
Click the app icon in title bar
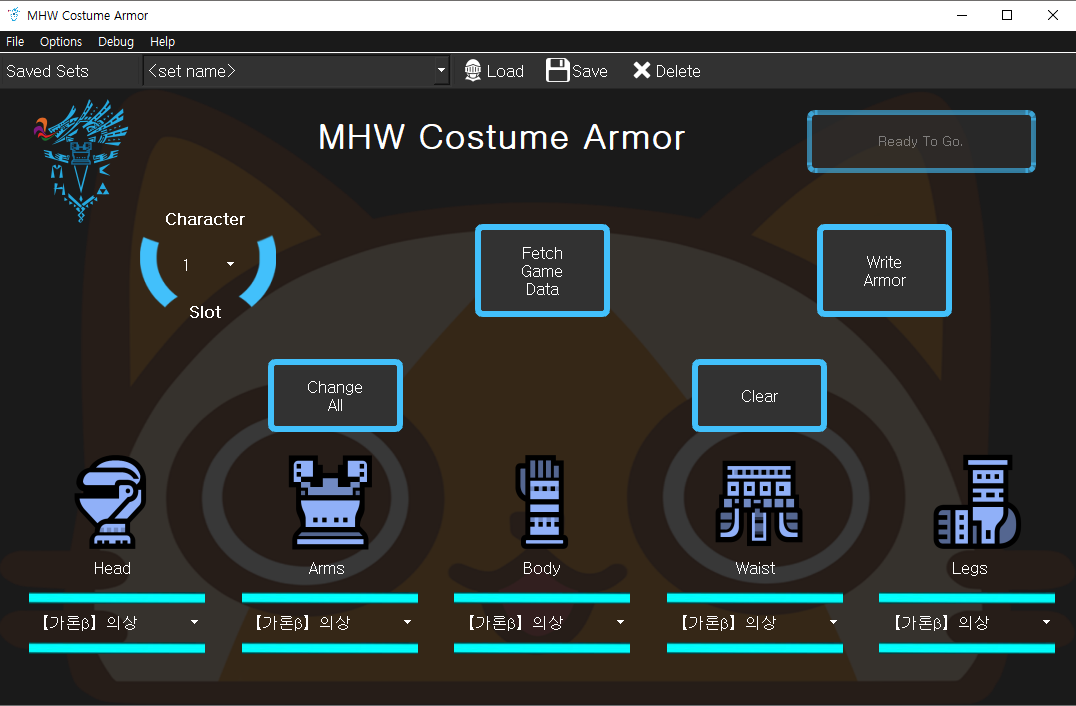[x=14, y=15]
